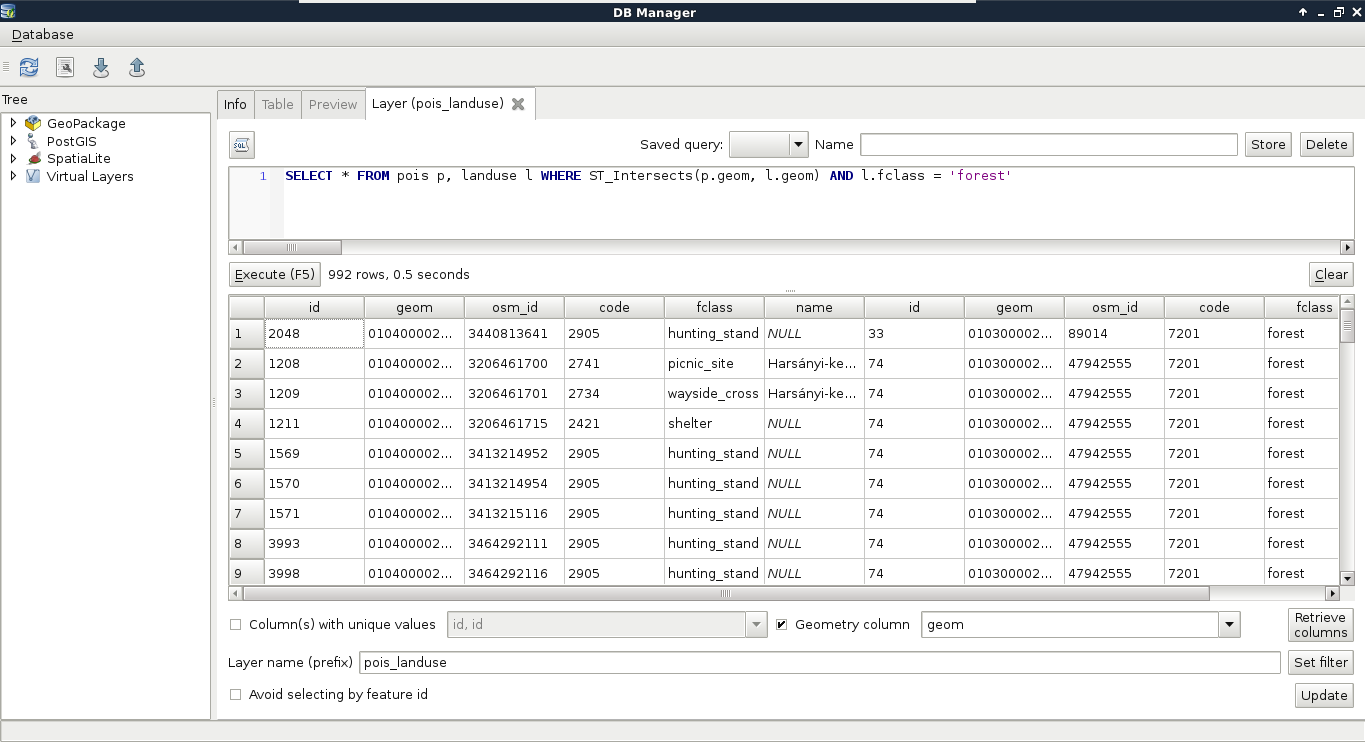Click the SQL file icon above query editor
The image size is (1365, 742).
(x=241, y=145)
